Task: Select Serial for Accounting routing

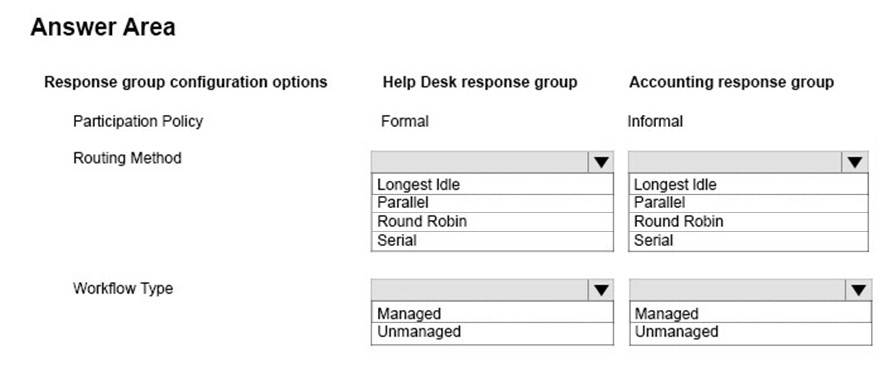Action: 749,241
